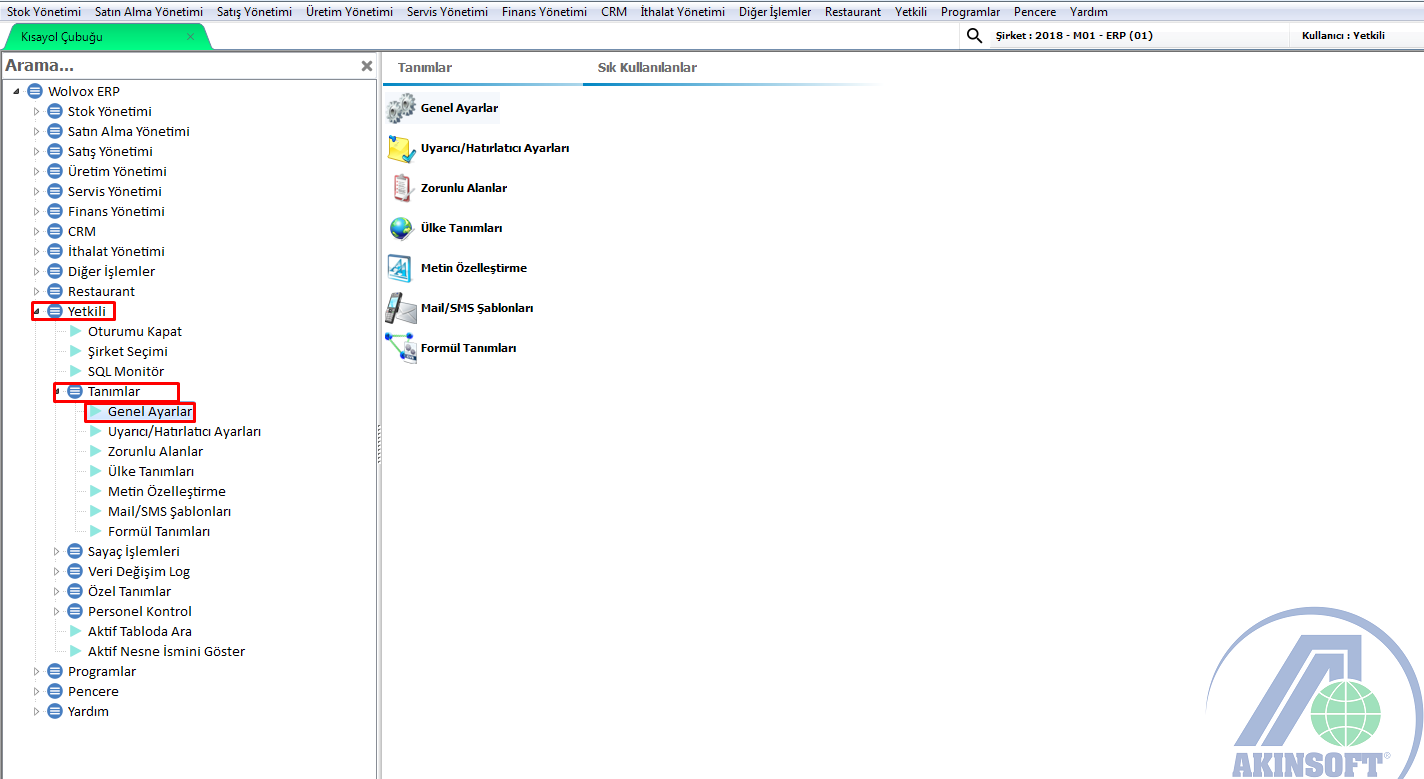Click the Programlar tree node icon

pos(55,671)
